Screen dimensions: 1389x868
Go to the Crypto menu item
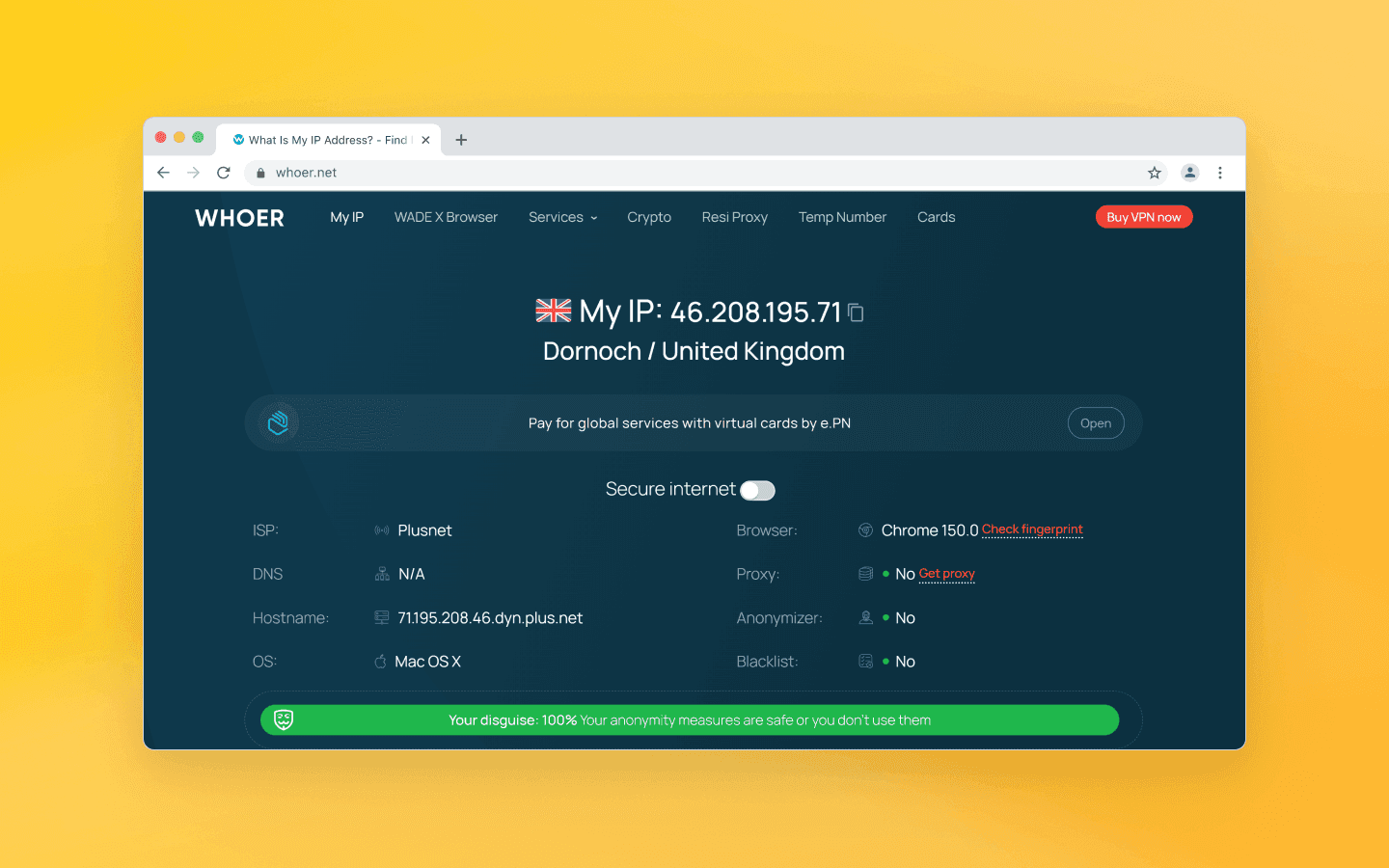tap(649, 217)
